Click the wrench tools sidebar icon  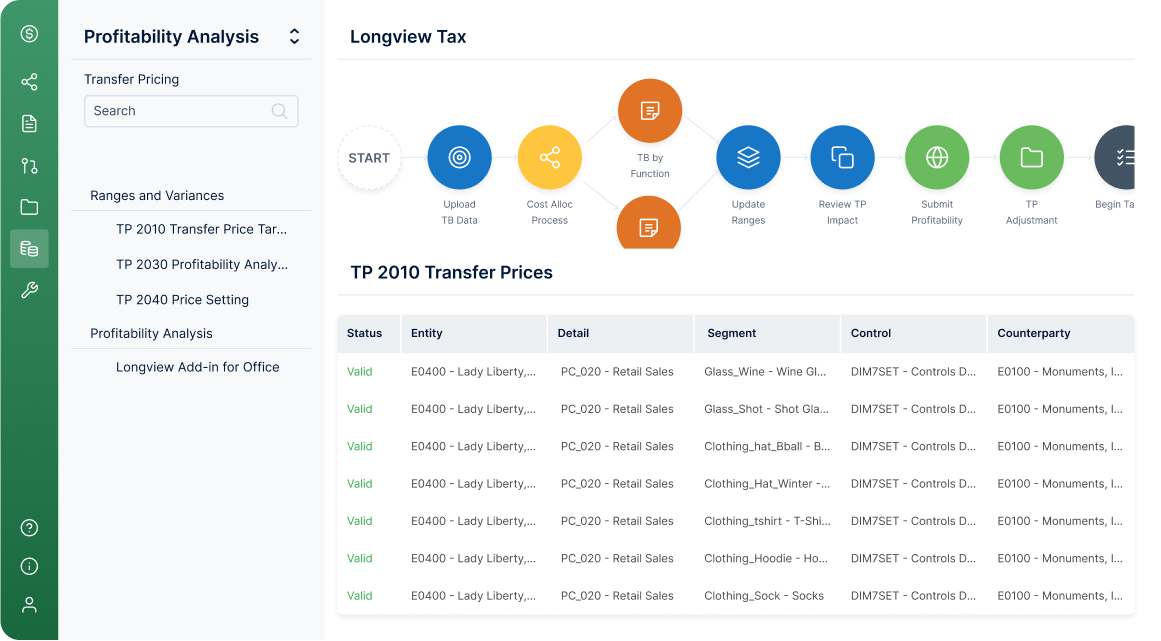point(29,290)
